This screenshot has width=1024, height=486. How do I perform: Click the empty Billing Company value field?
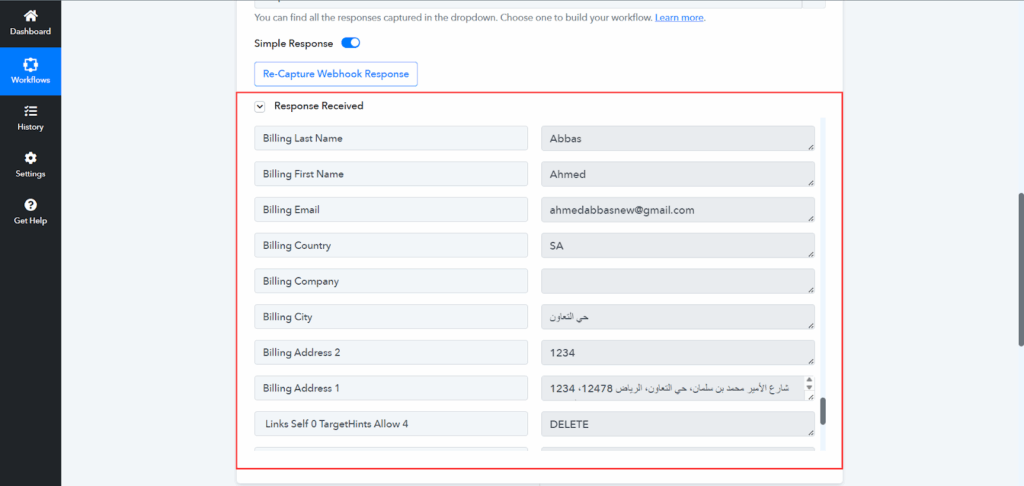(678, 281)
